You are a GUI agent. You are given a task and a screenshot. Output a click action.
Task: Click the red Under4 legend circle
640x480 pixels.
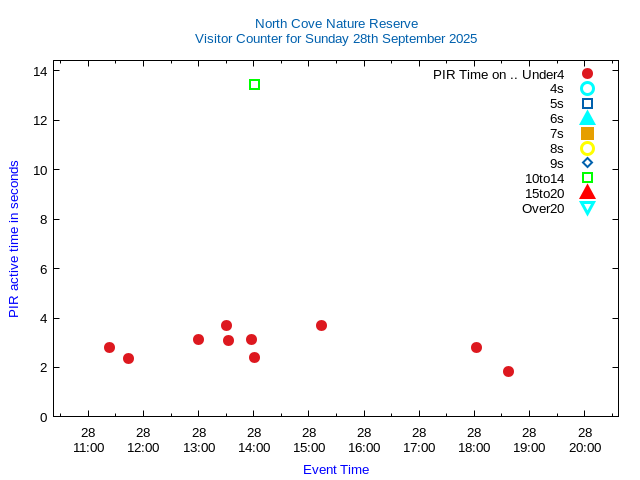pyautogui.click(x=587, y=74)
